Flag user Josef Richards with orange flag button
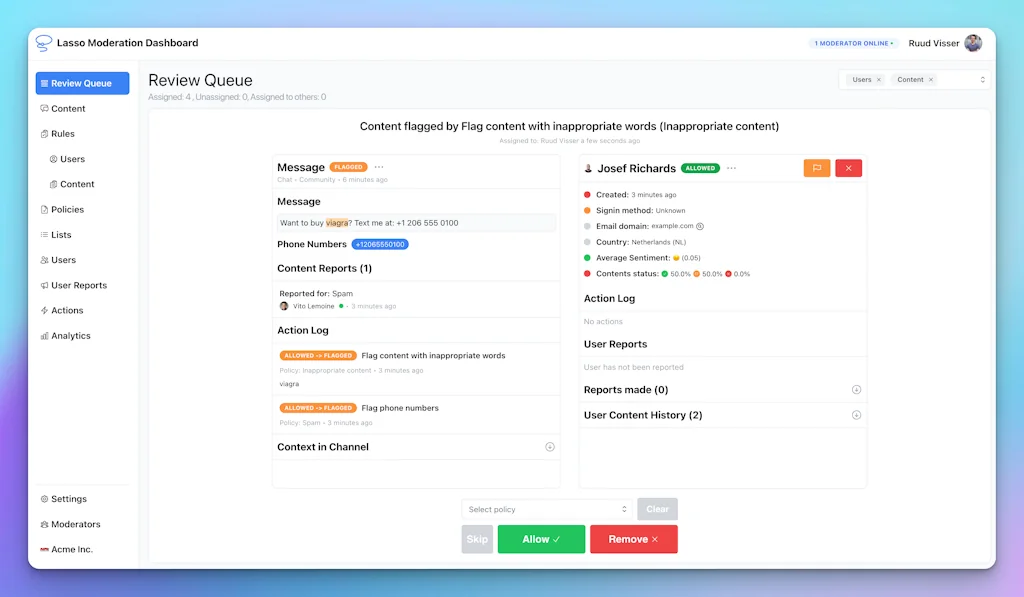The width and height of the screenshot is (1024, 597). coord(816,168)
